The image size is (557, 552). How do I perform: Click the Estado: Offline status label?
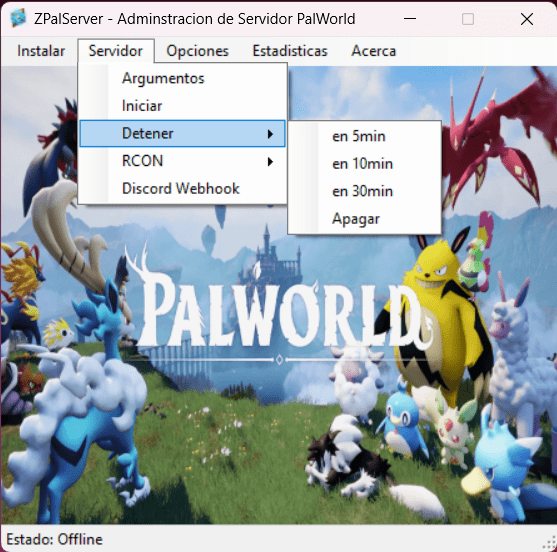(54, 539)
